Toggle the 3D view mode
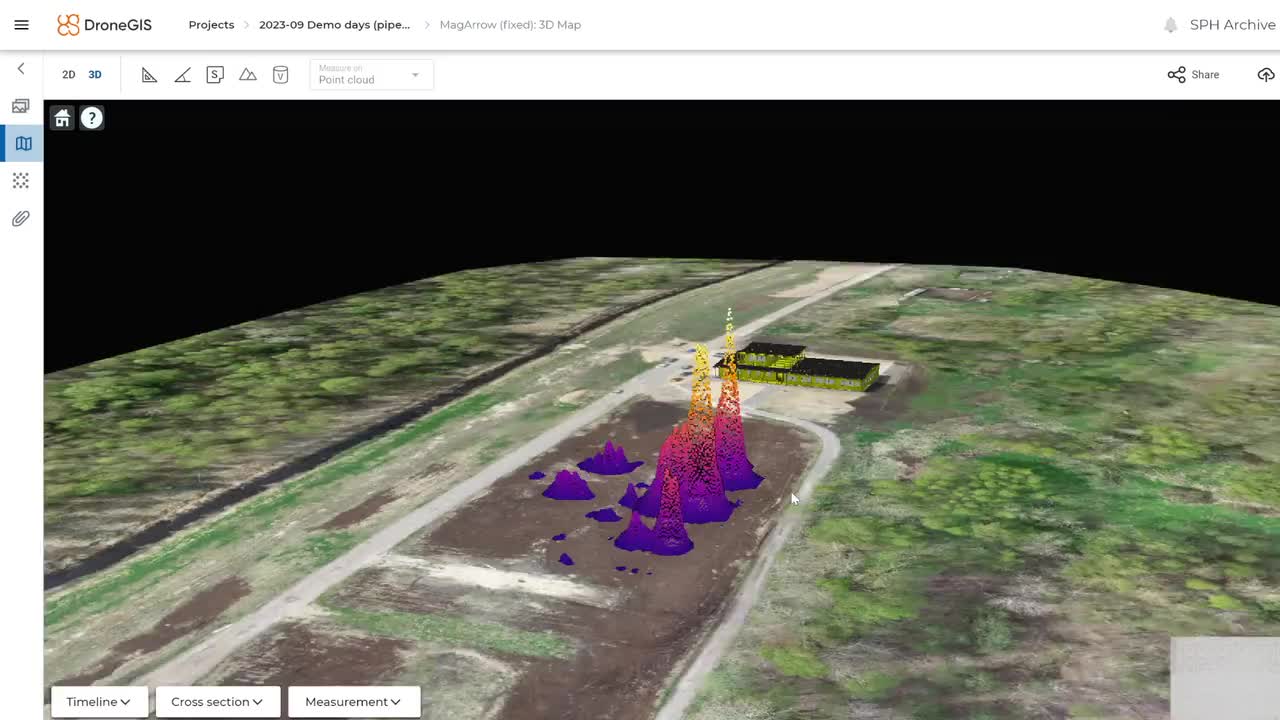 click(x=95, y=74)
